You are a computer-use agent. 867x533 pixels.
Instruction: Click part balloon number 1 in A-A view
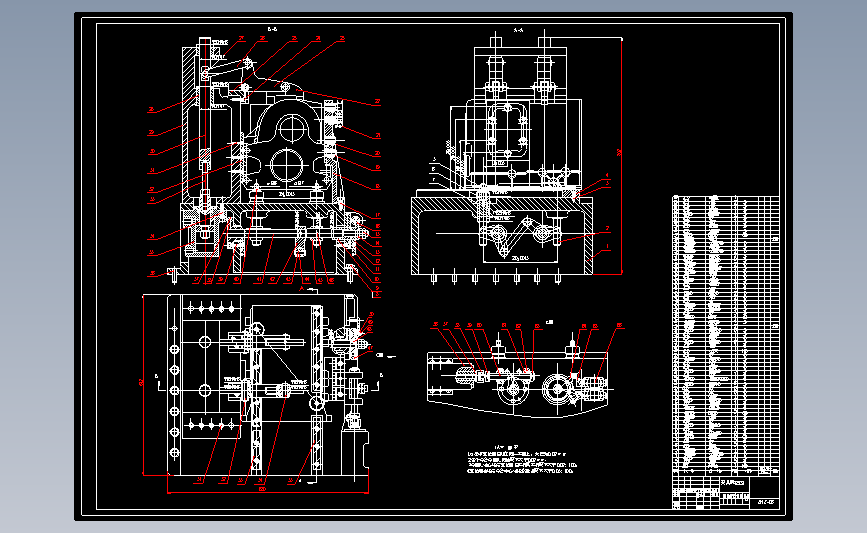point(607,247)
